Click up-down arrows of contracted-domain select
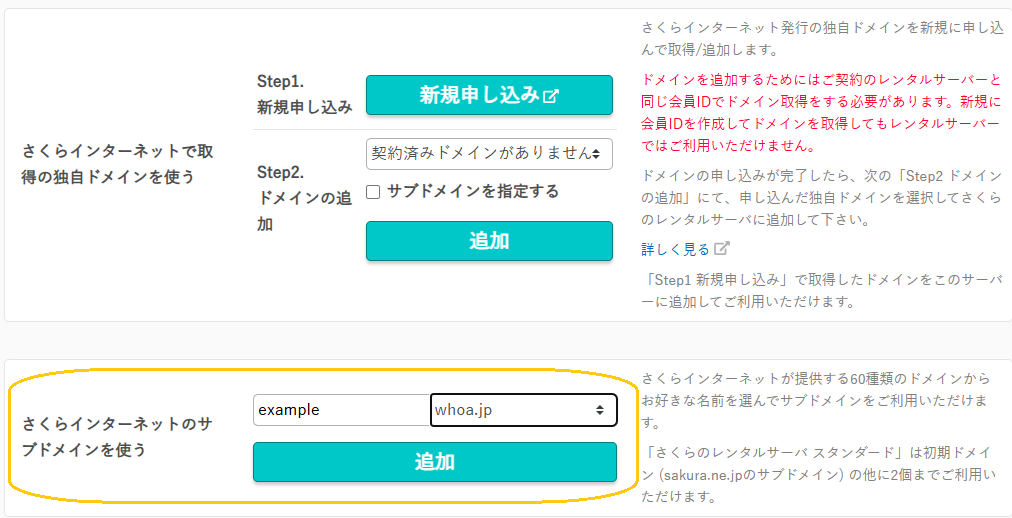 [596, 154]
